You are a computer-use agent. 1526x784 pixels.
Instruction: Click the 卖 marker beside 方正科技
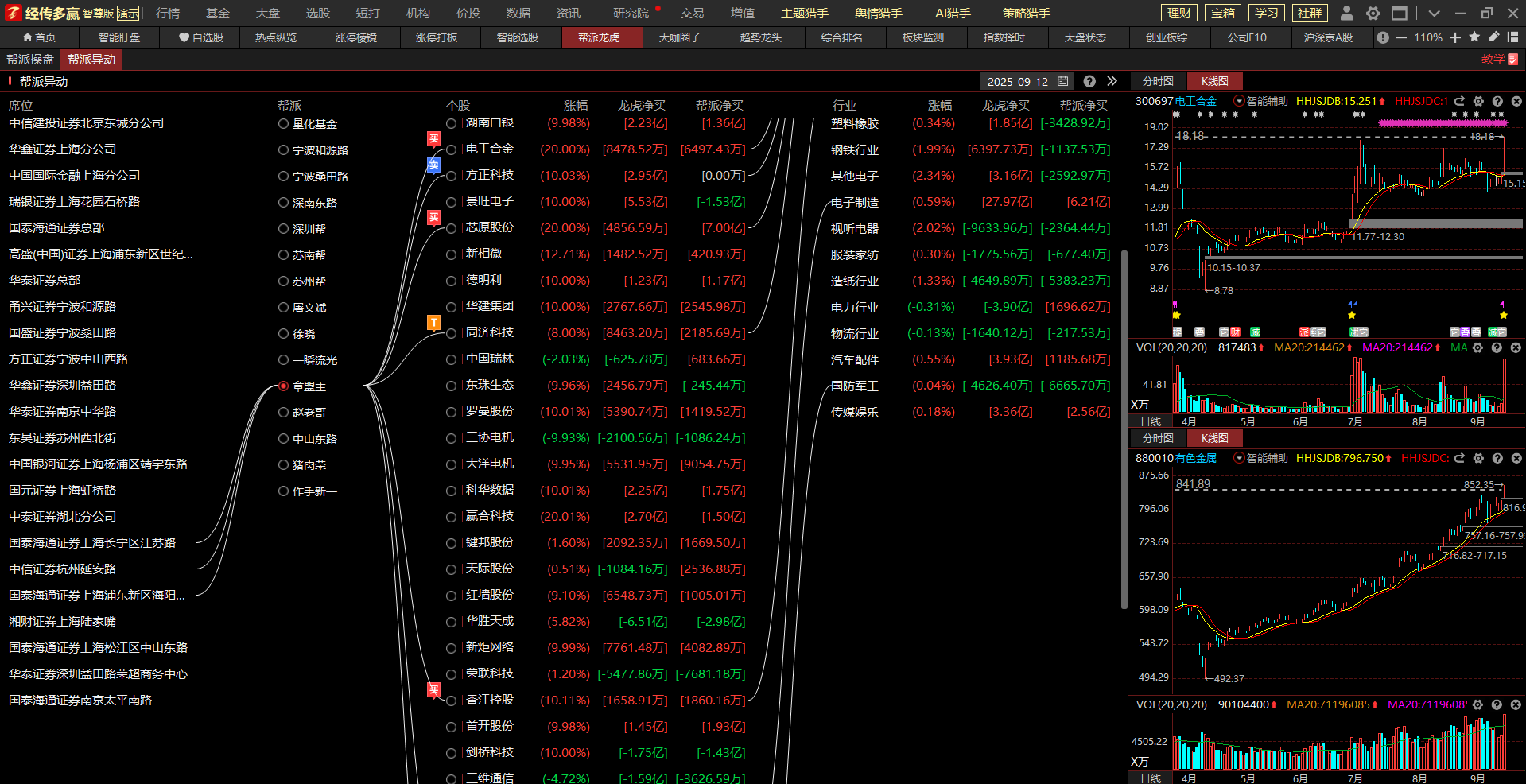click(433, 165)
